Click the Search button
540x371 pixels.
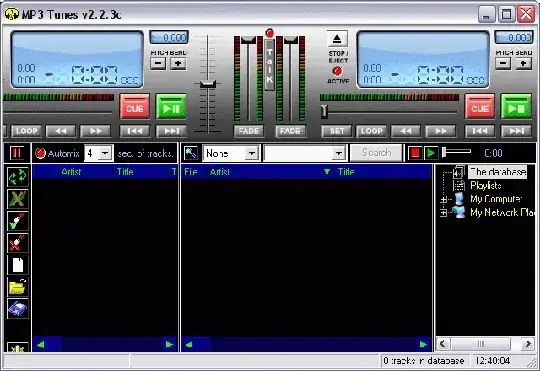click(376, 153)
